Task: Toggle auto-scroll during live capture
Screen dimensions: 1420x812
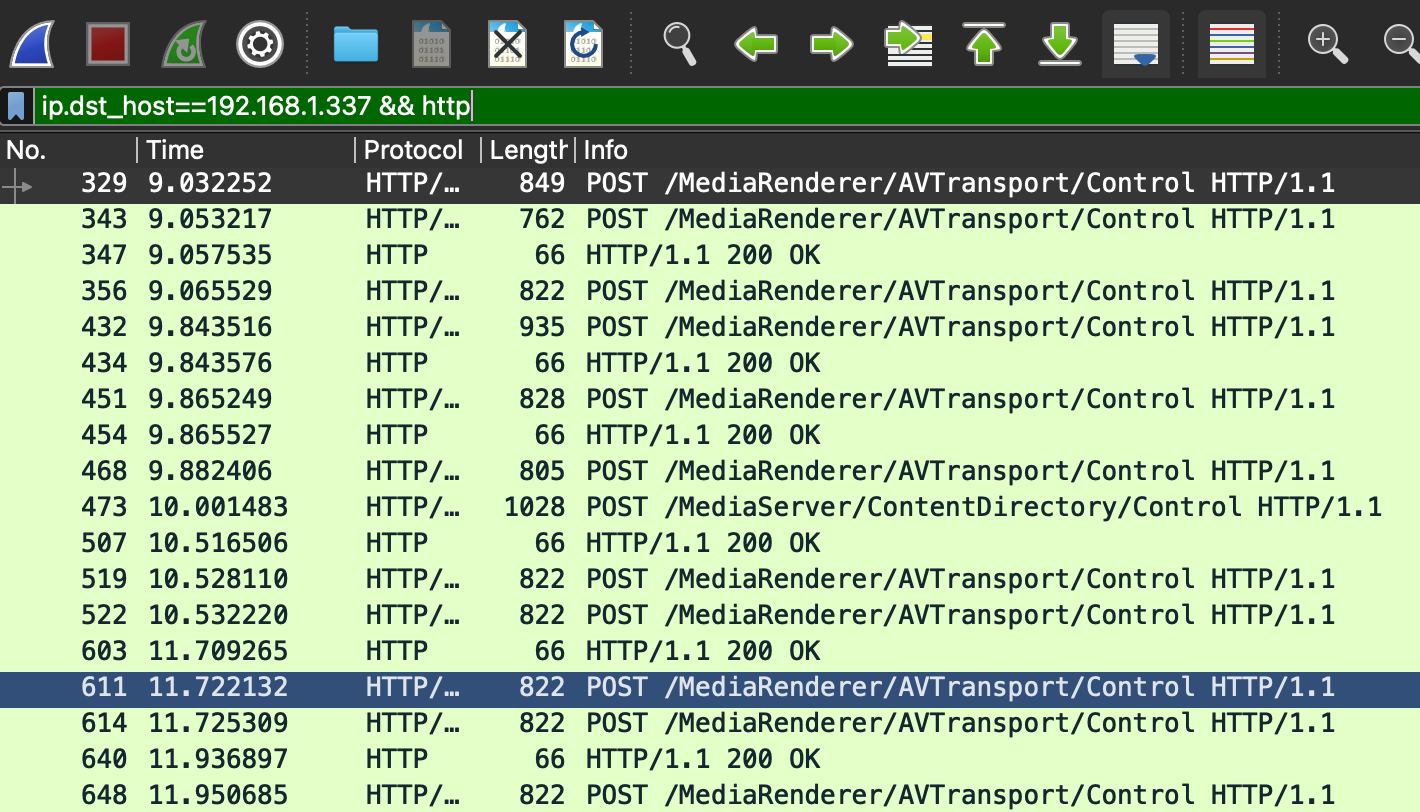Action: [x=1136, y=44]
